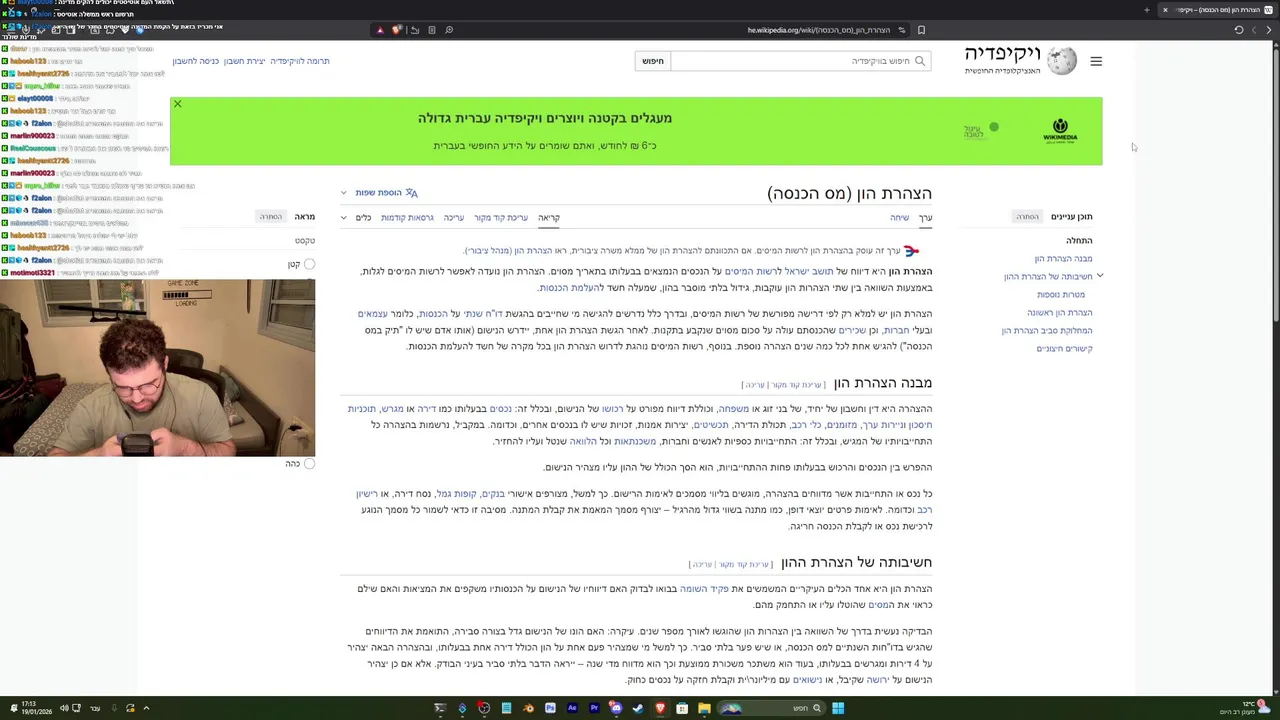Close the green donation banner
This screenshot has width=1280, height=720.
pos(177,104)
